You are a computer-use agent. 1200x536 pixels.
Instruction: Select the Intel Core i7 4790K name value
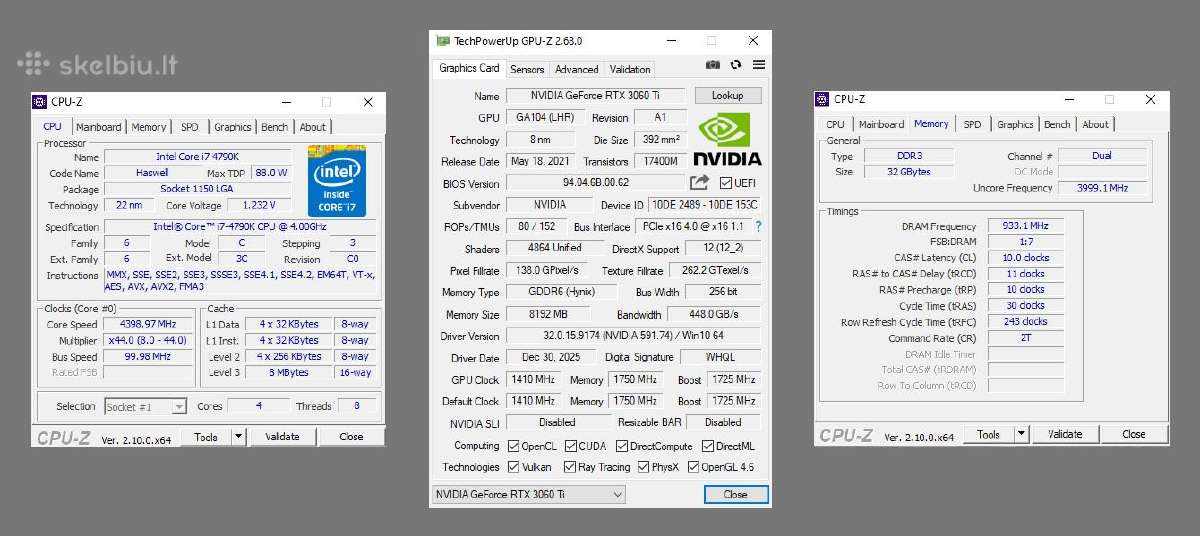198,157
